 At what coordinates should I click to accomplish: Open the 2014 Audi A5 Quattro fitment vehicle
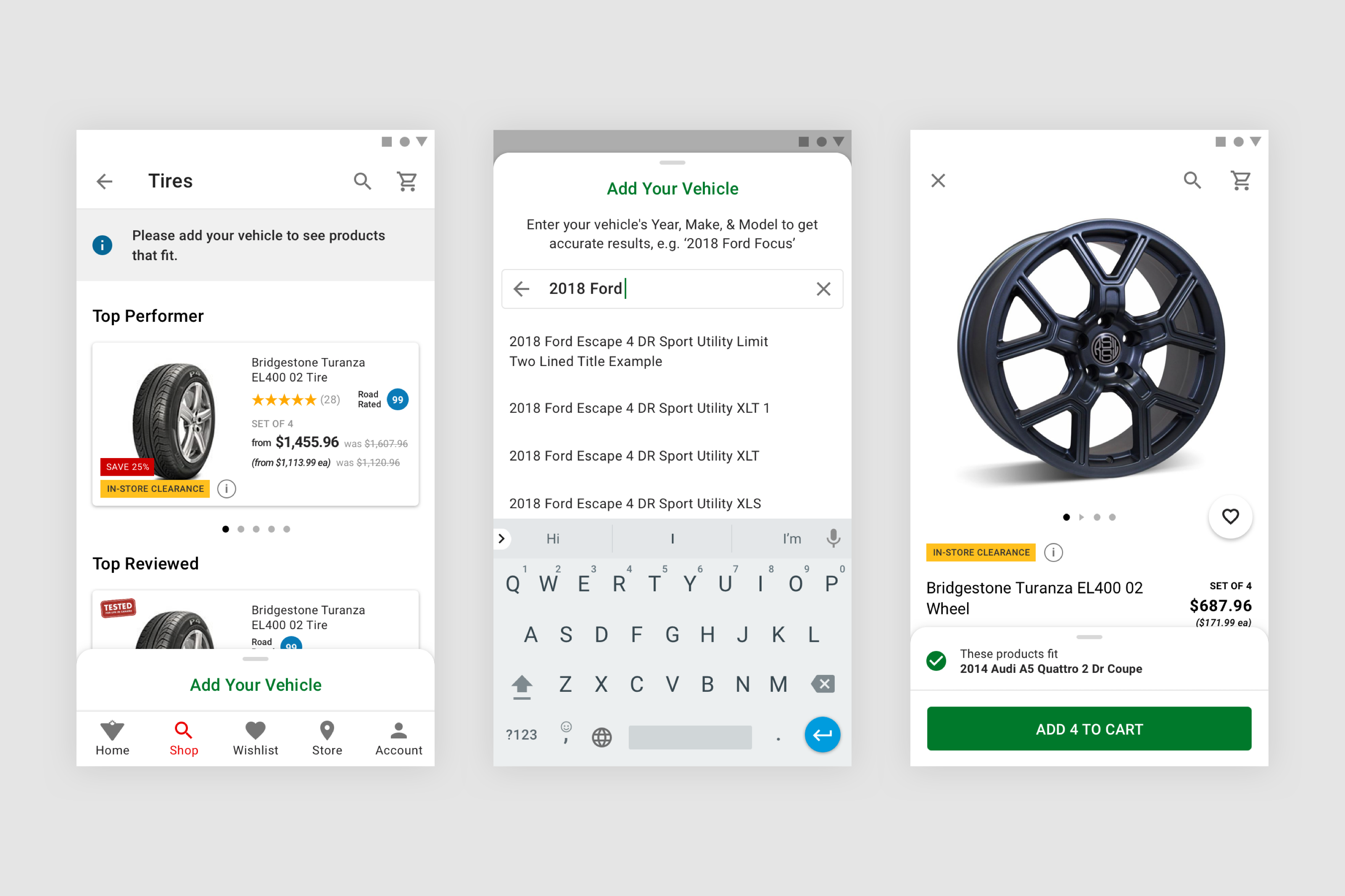click(x=1051, y=669)
